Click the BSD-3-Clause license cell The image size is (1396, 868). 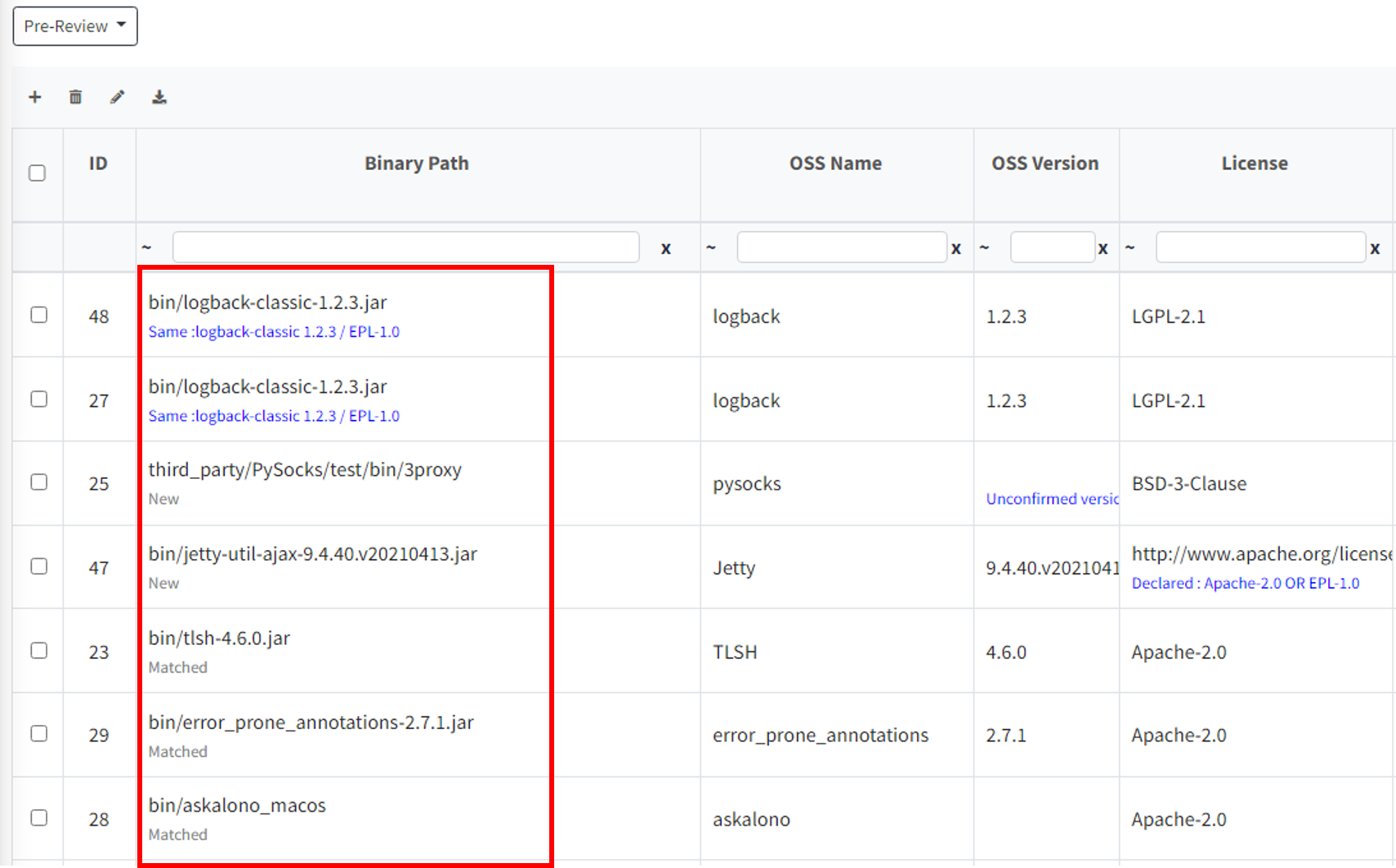point(1189,484)
